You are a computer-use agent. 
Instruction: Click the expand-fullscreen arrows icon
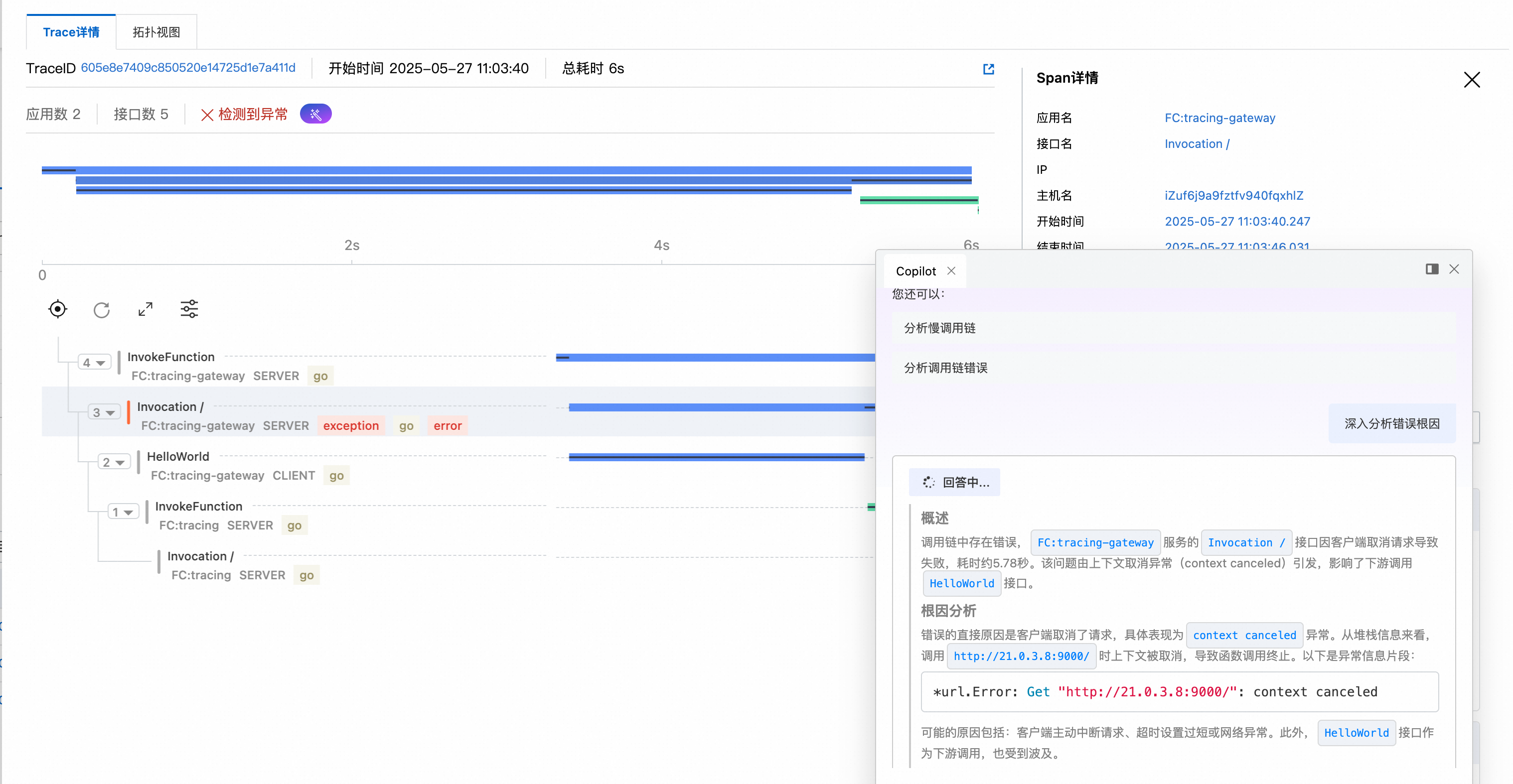pos(146,309)
